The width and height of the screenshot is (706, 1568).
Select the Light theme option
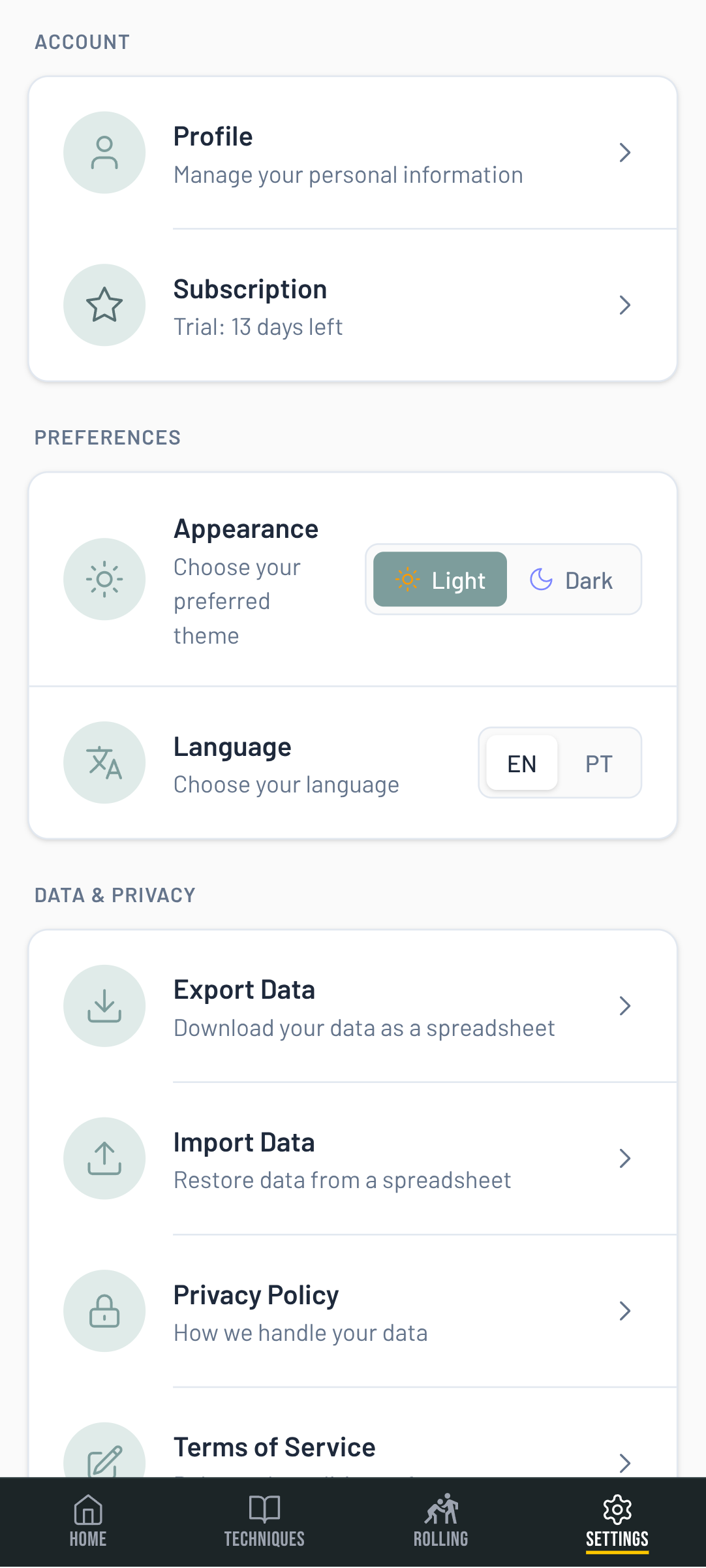[440, 580]
